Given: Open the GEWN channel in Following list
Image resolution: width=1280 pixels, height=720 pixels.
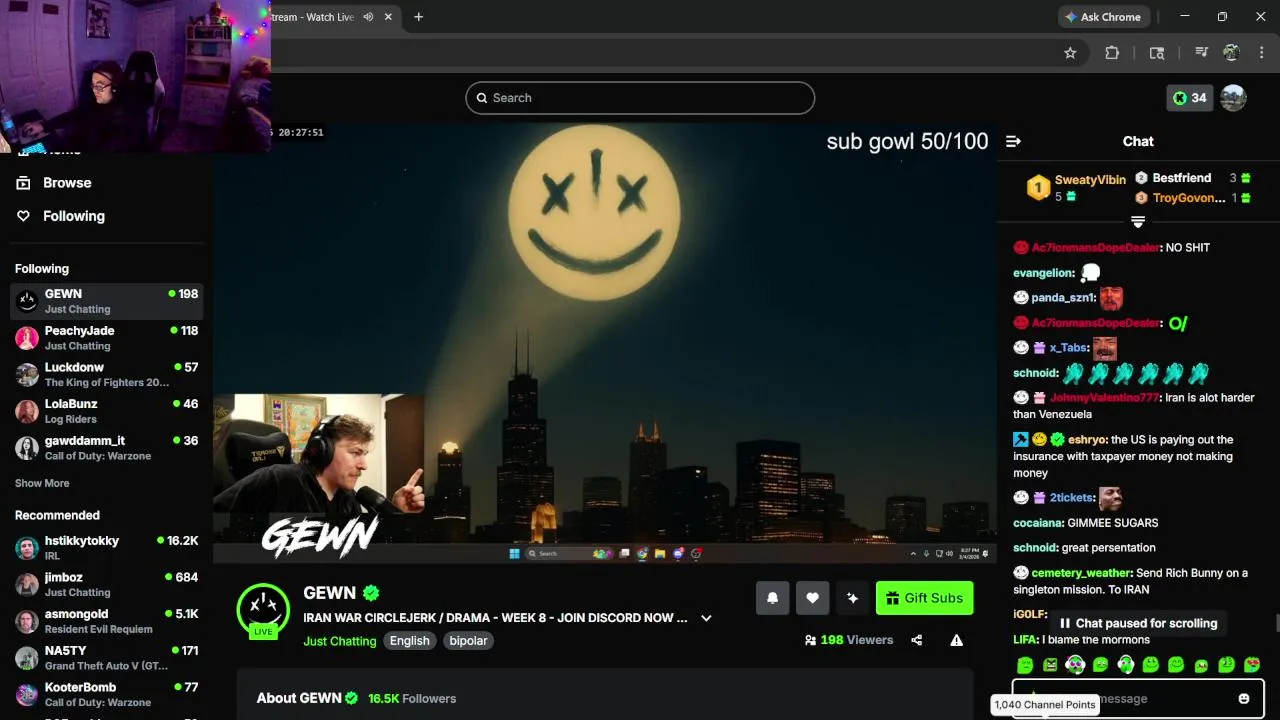Looking at the screenshot, I should 106,301.
